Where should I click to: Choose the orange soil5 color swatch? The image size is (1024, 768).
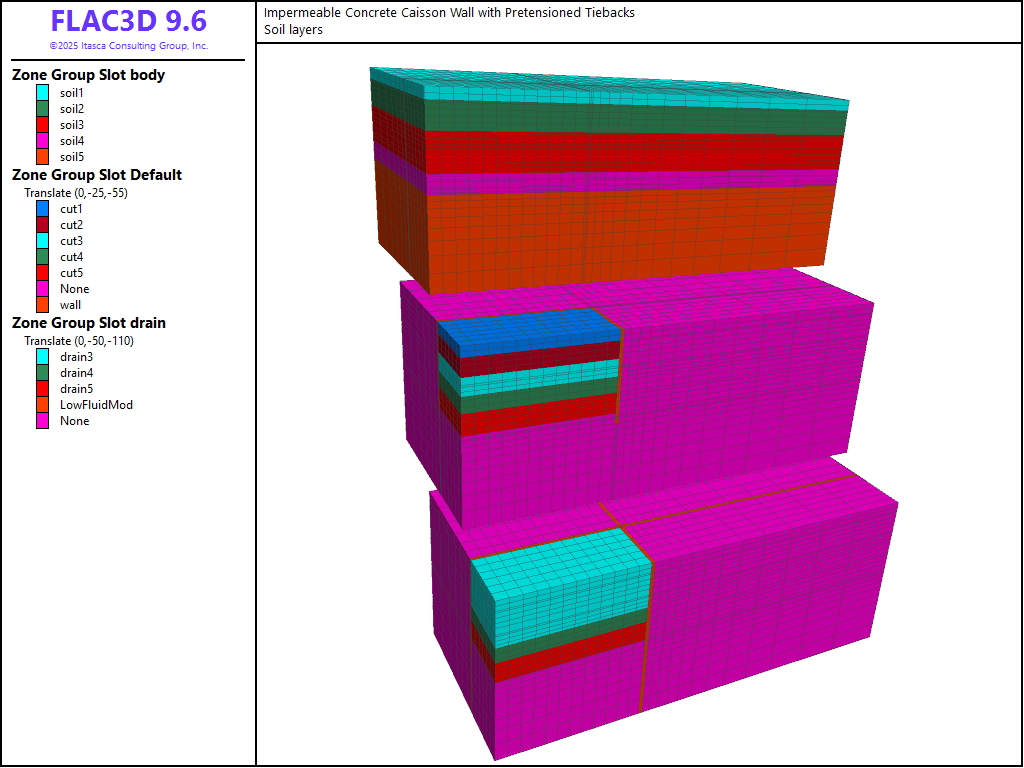42,156
